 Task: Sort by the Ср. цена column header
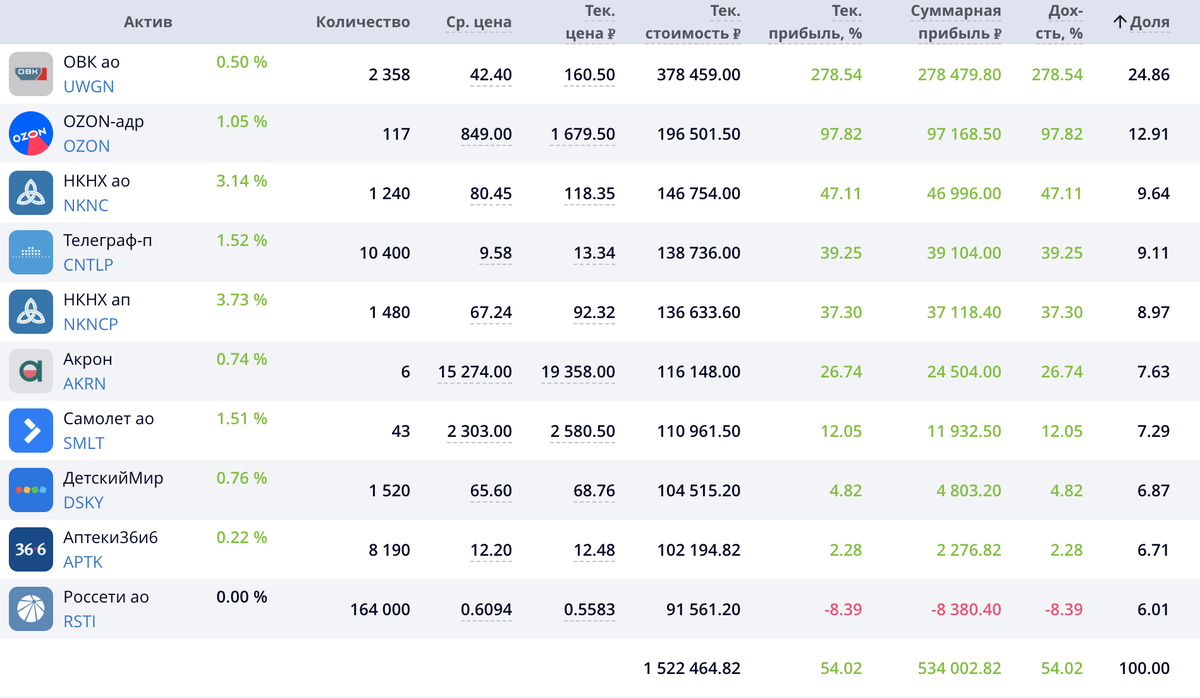tap(479, 22)
